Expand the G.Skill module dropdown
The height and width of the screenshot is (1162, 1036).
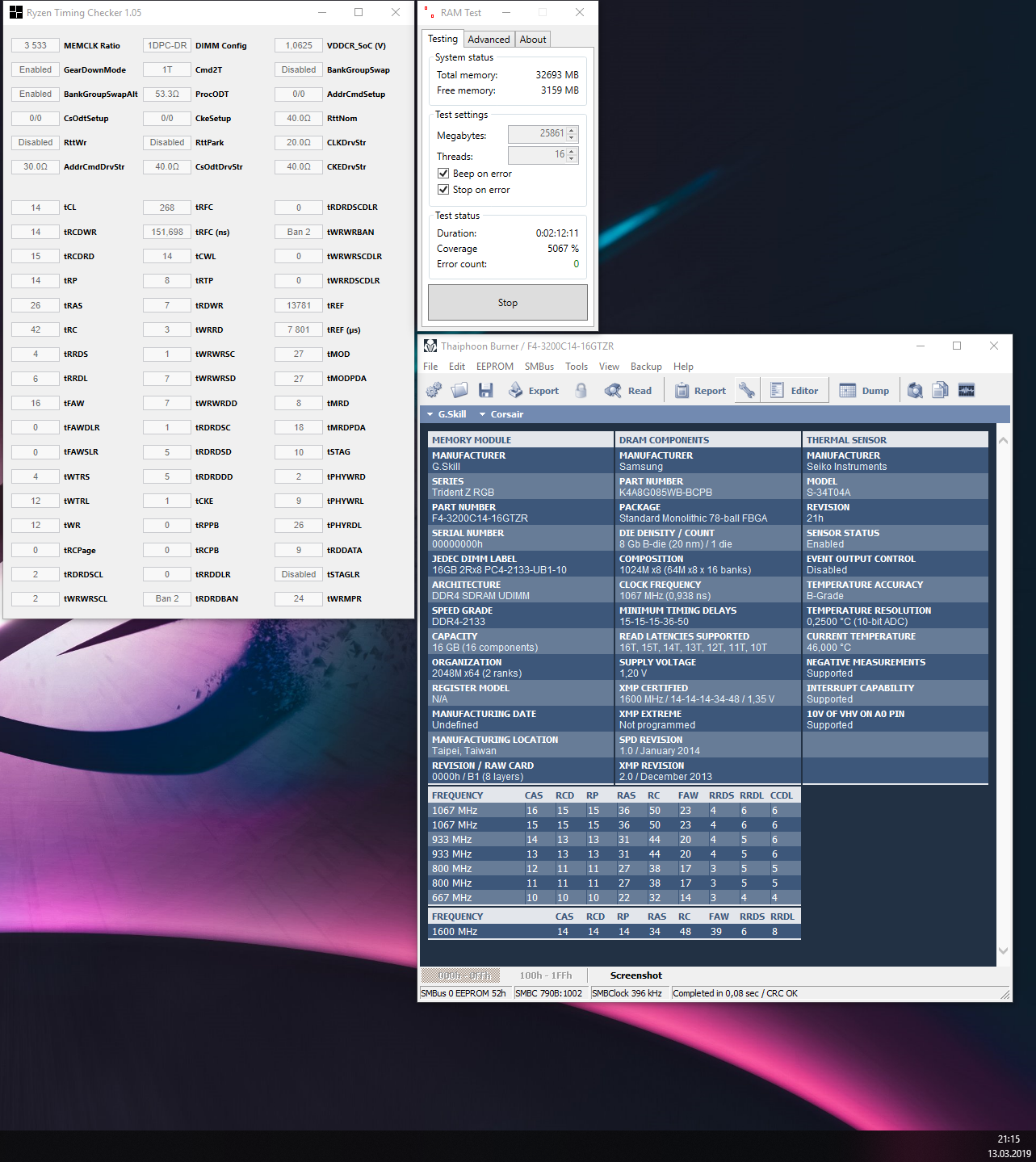click(447, 414)
